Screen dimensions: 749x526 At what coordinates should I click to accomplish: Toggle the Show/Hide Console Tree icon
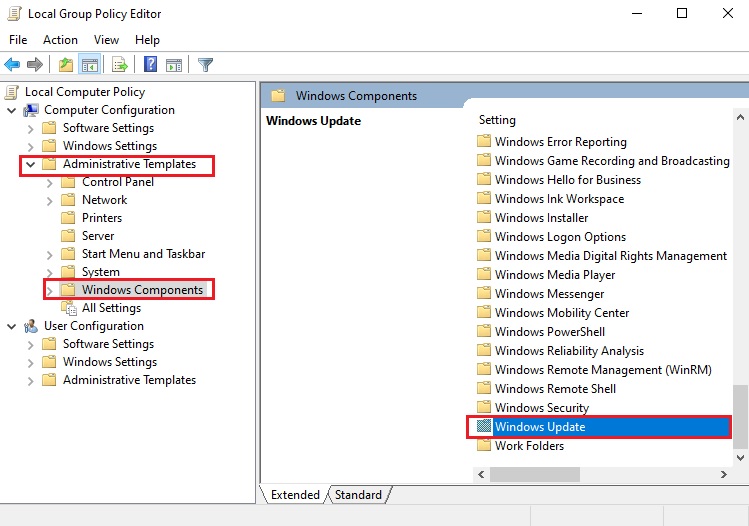(x=90, y=64)
